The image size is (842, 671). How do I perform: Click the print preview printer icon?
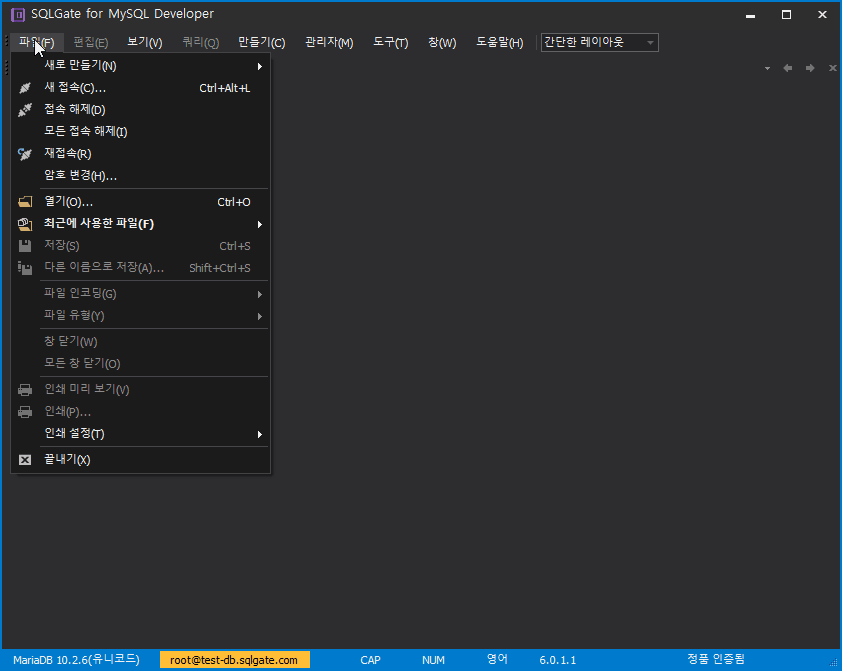point(25,390)
